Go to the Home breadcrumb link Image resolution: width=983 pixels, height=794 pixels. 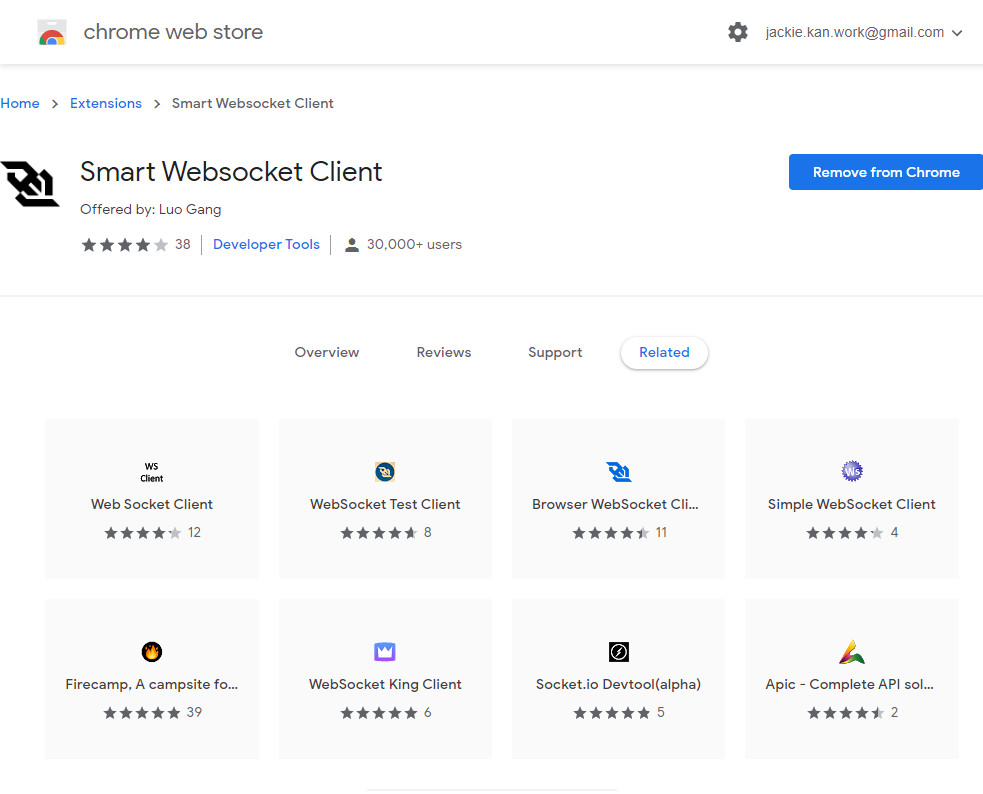click(20, 103)
